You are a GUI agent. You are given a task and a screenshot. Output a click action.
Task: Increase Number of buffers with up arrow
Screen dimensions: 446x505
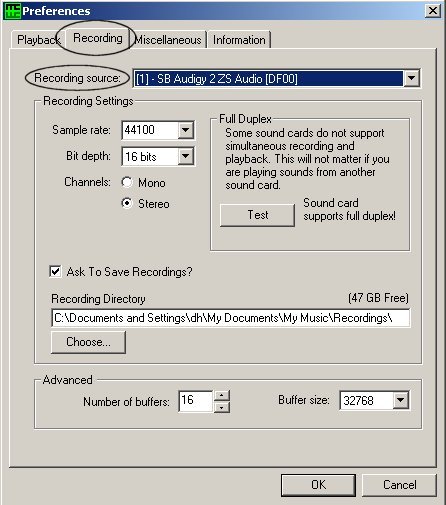(x=222, y=396)
